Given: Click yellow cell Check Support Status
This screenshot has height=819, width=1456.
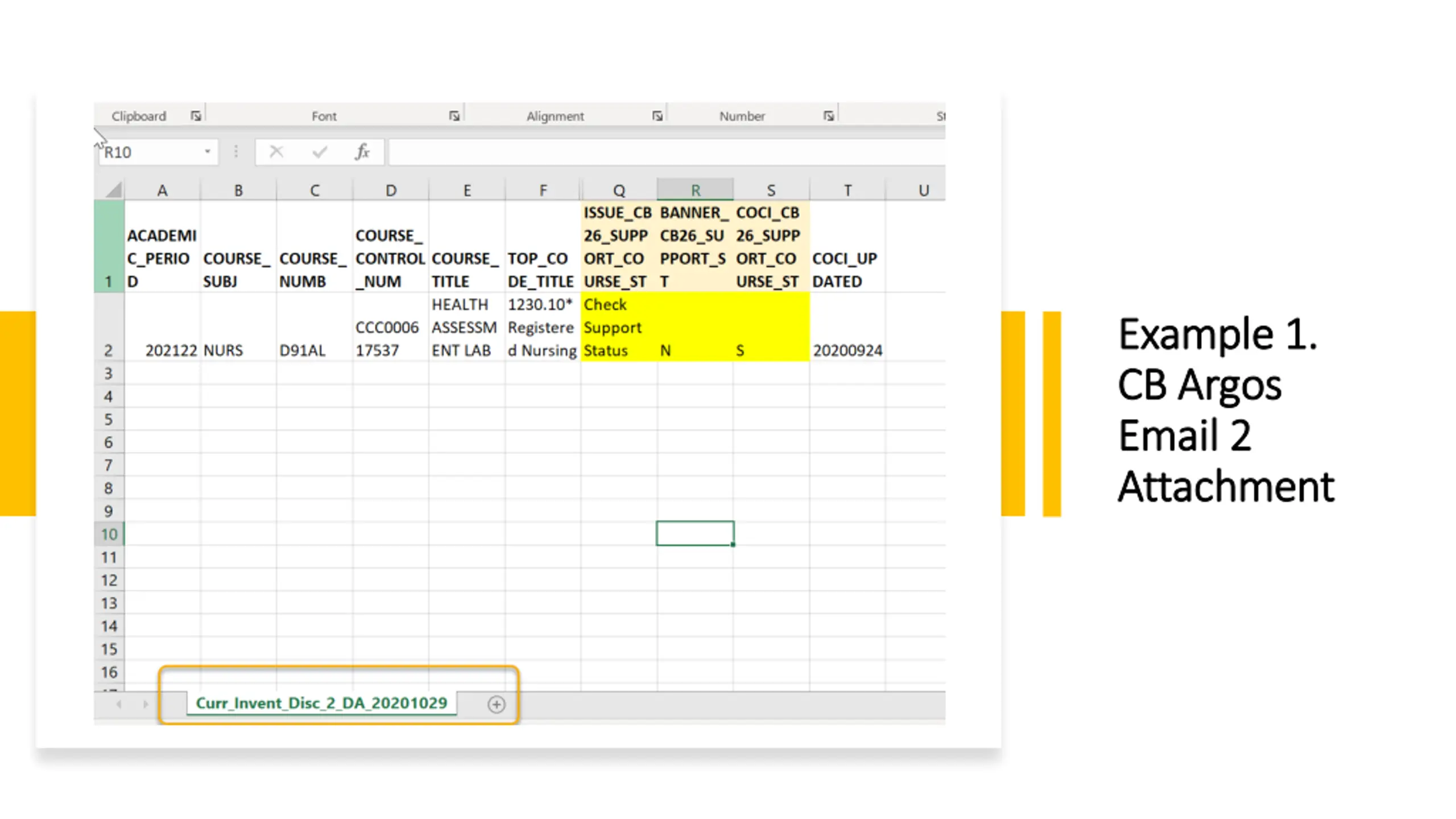Looking at the screenshot, I should coord(619,327).
